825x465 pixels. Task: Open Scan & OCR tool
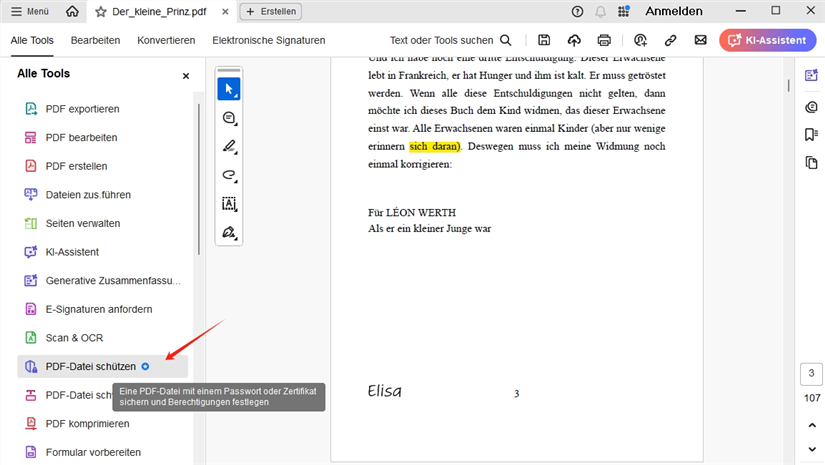pyautogui.click(x=103, y=338)
